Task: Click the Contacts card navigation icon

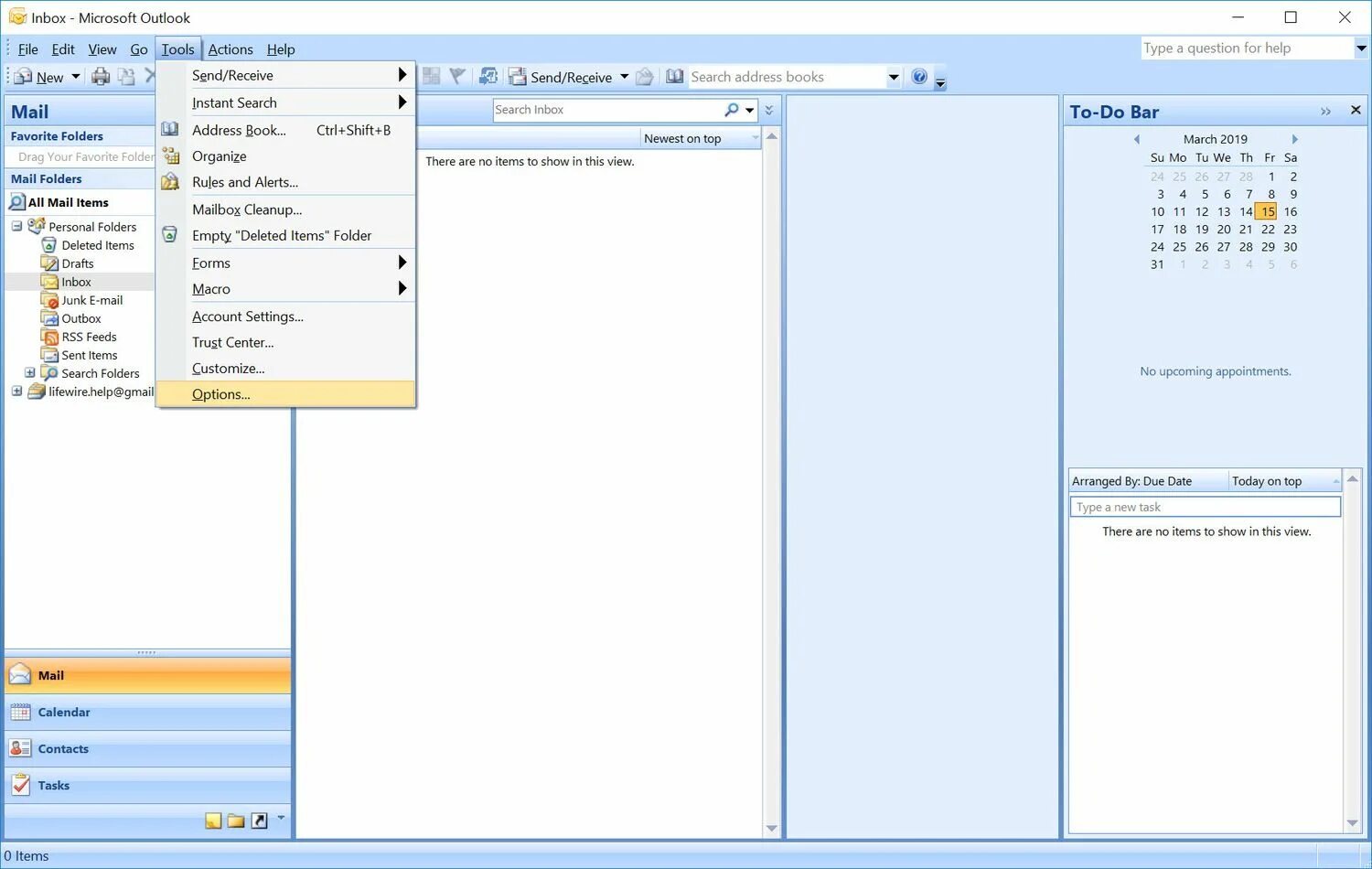Action: click(x=20, y=748)
